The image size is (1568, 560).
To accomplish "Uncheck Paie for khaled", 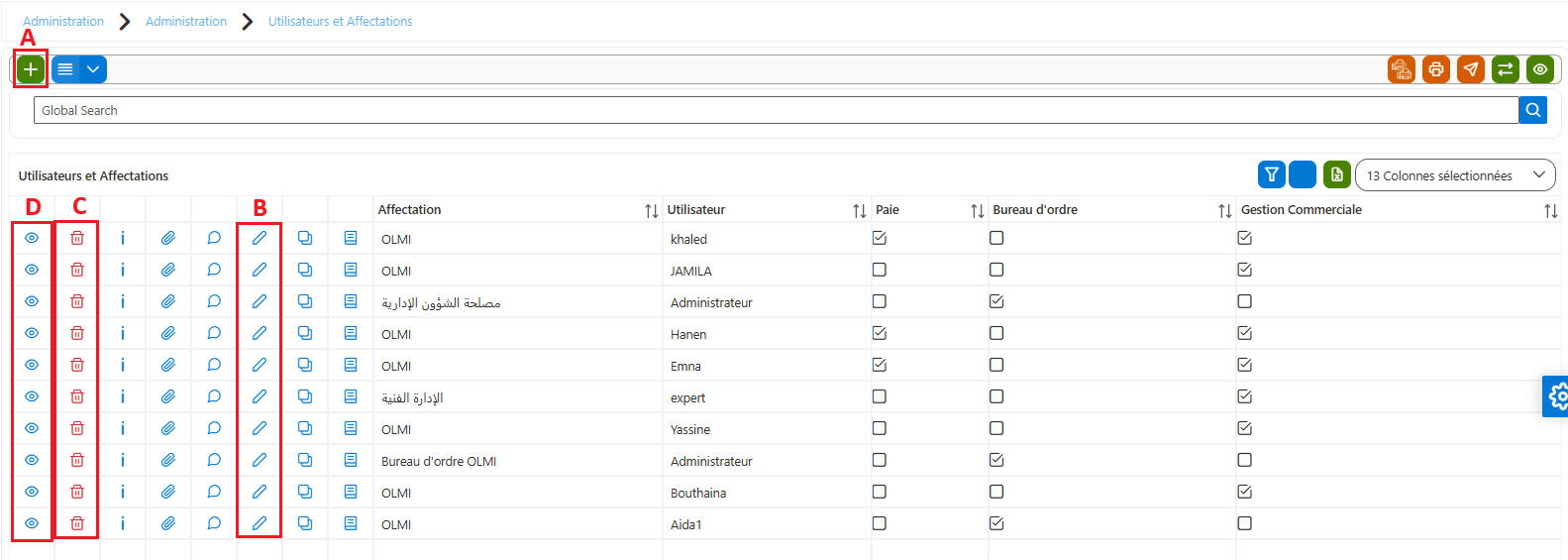I will tap(880, 238).
